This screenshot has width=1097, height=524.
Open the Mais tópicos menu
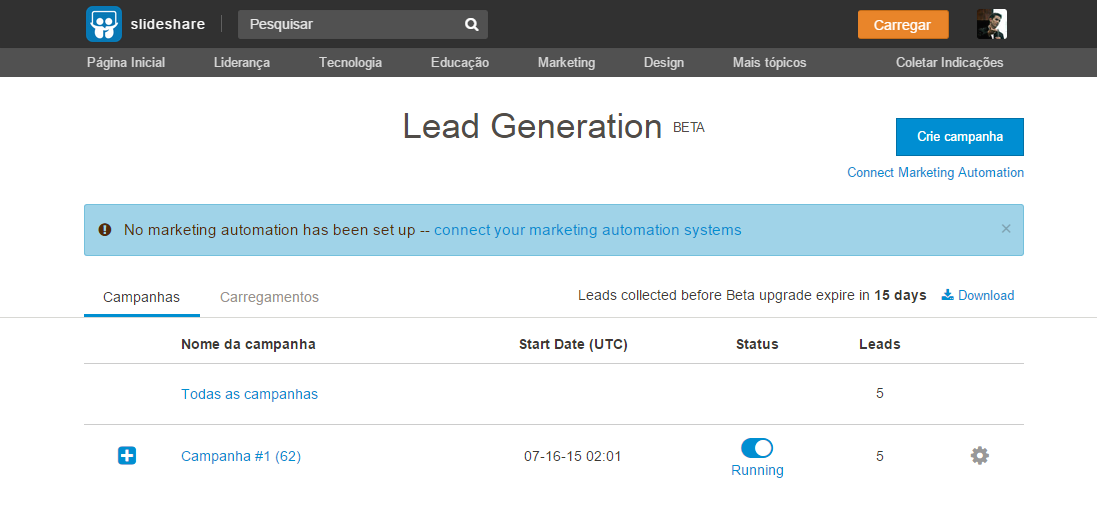point(769,62)
